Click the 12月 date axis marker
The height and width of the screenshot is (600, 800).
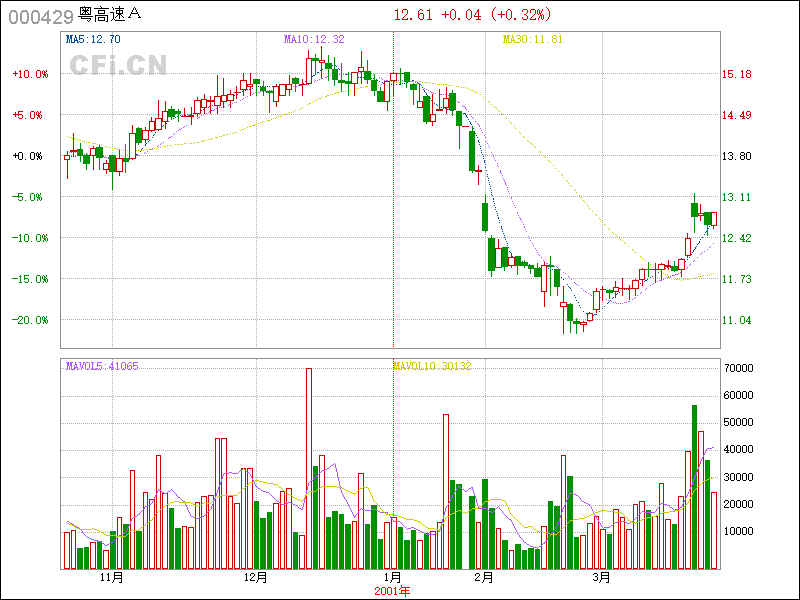256,577
